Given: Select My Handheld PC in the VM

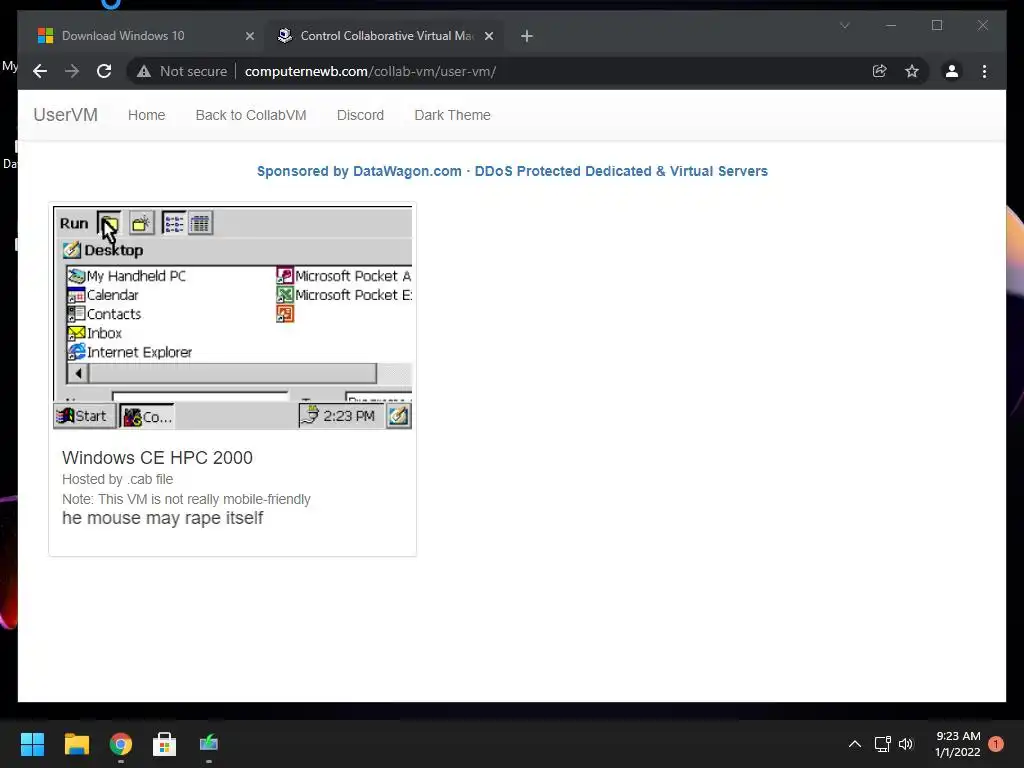Looking at the screenshot, I should [127, 276].
